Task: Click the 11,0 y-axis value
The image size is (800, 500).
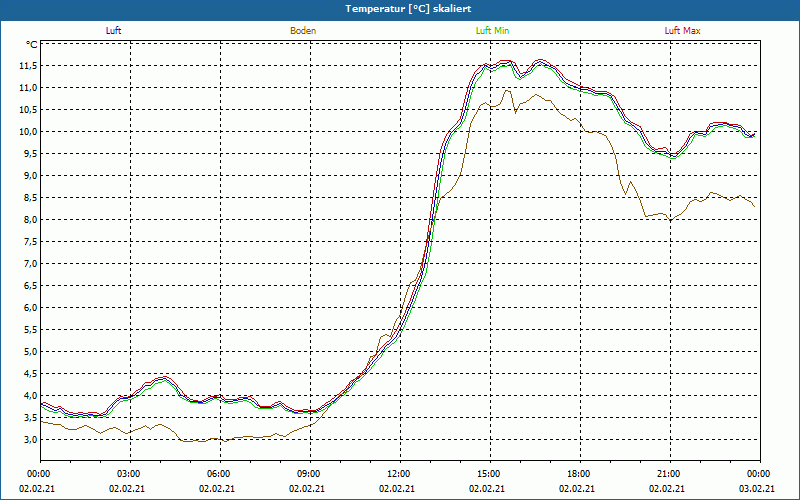Action: (x=28, y=88)
